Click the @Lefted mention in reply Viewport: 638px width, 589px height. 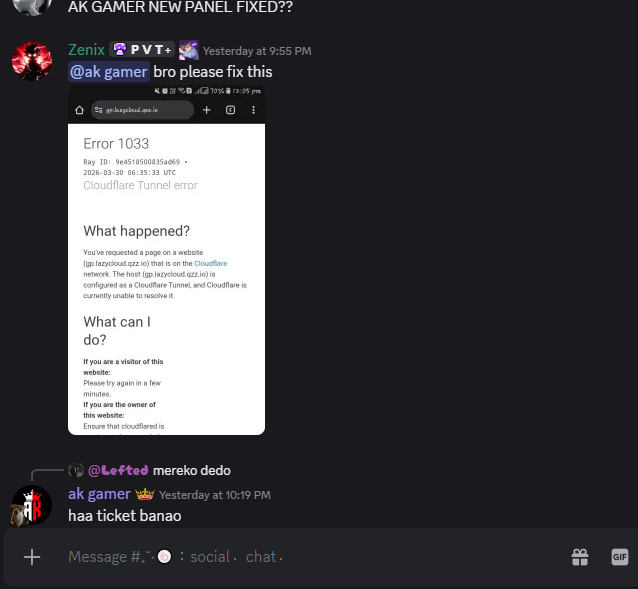(118, 470)
